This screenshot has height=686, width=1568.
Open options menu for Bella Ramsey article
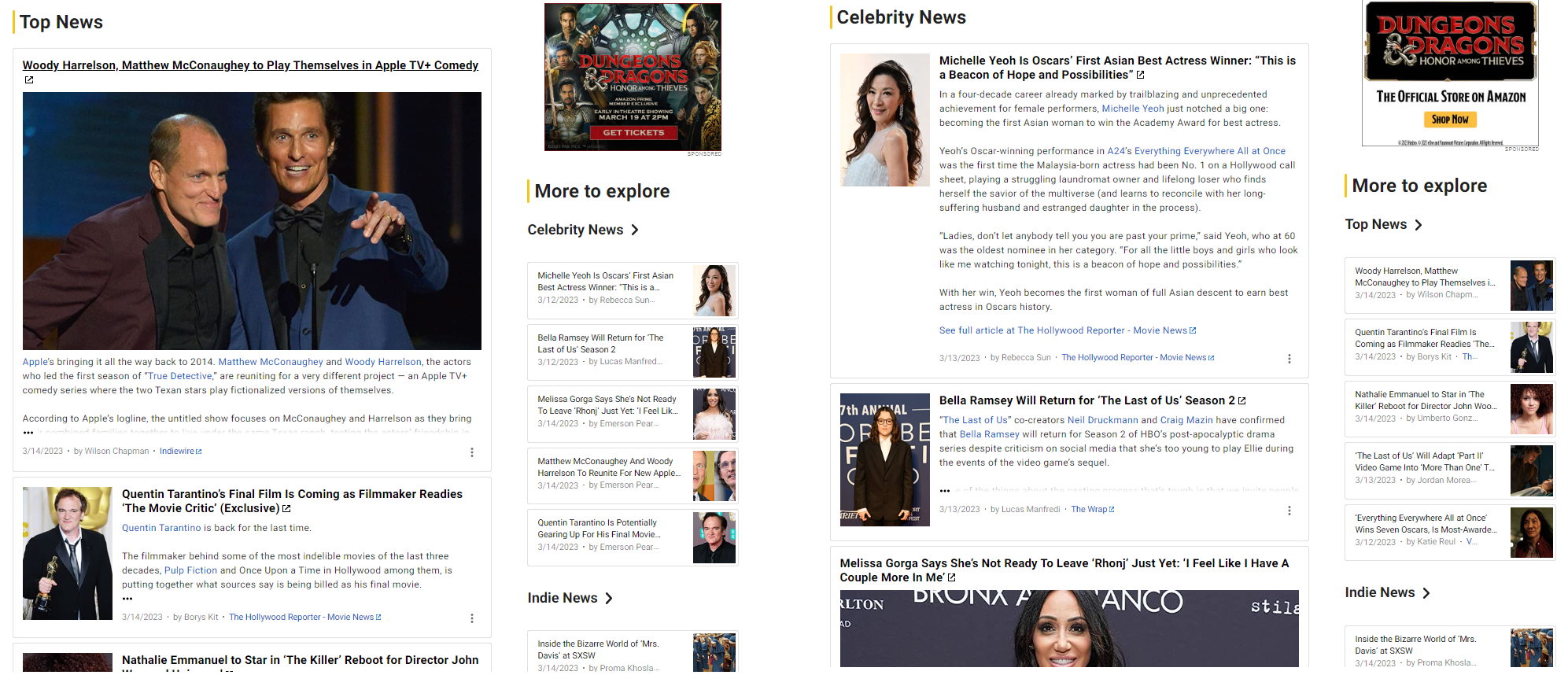1289,511
